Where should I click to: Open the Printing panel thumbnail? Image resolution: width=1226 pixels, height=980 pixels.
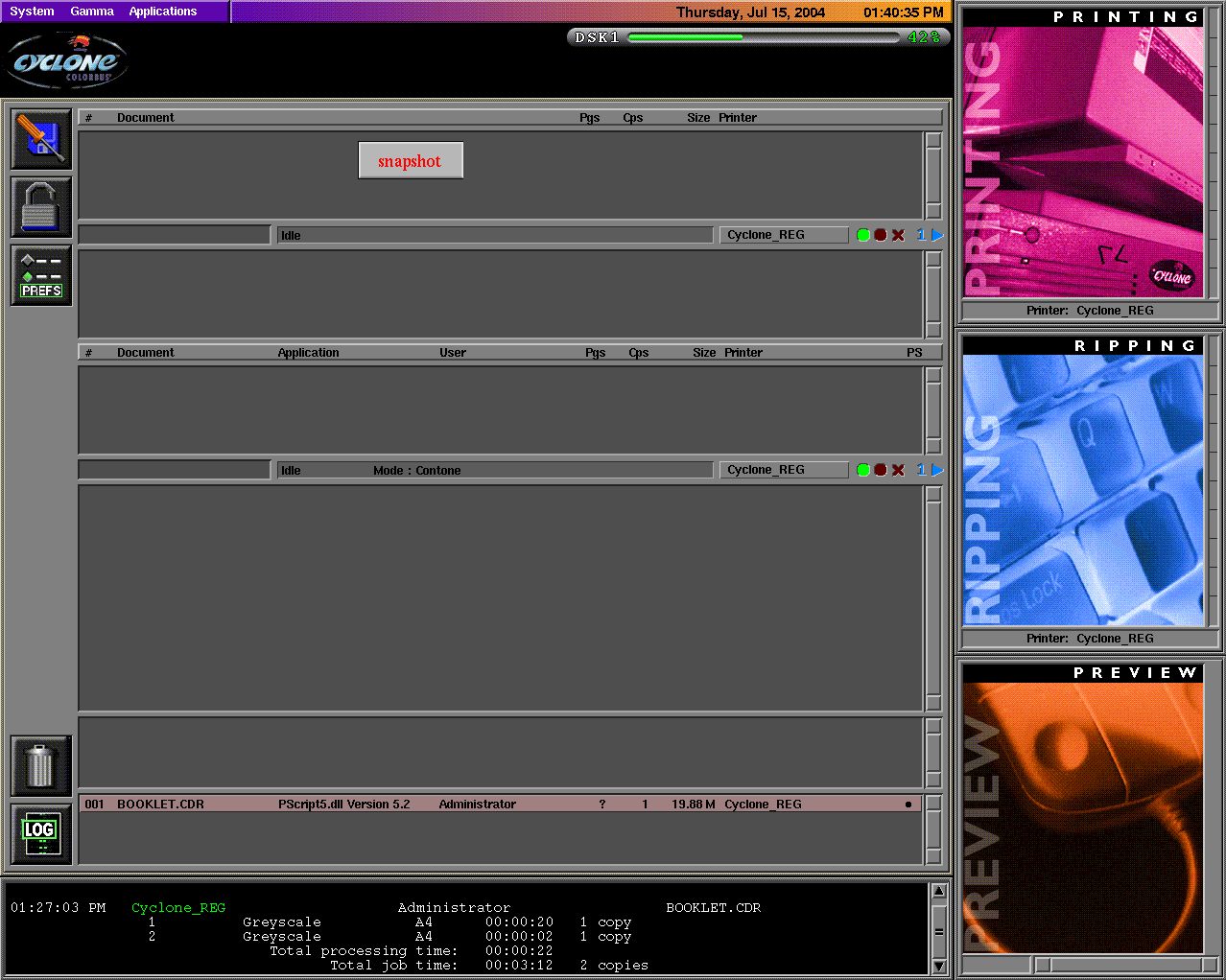click(x=1082, y=163)
